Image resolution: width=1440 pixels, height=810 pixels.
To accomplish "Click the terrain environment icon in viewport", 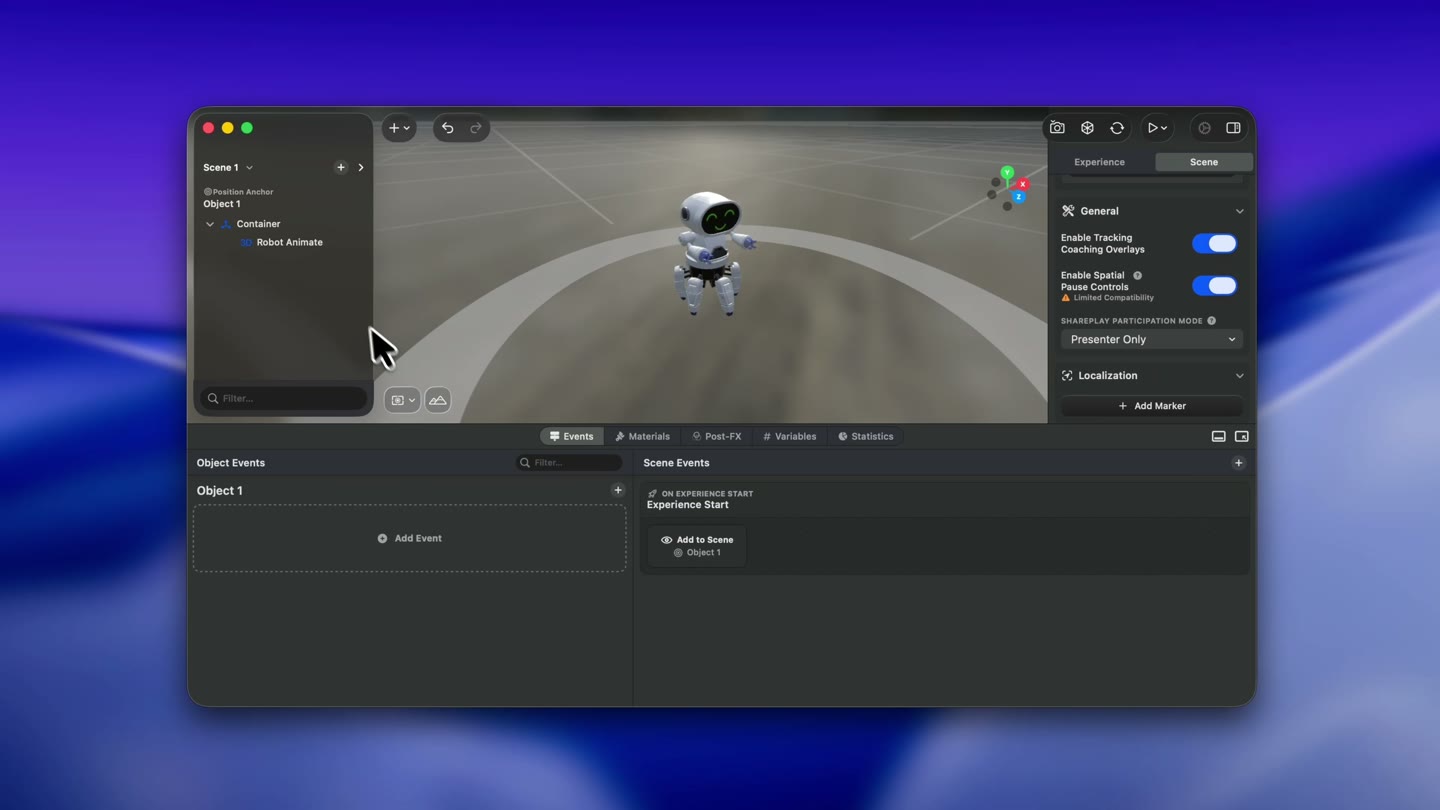I will pyautogui.click(x=438, y=400).
